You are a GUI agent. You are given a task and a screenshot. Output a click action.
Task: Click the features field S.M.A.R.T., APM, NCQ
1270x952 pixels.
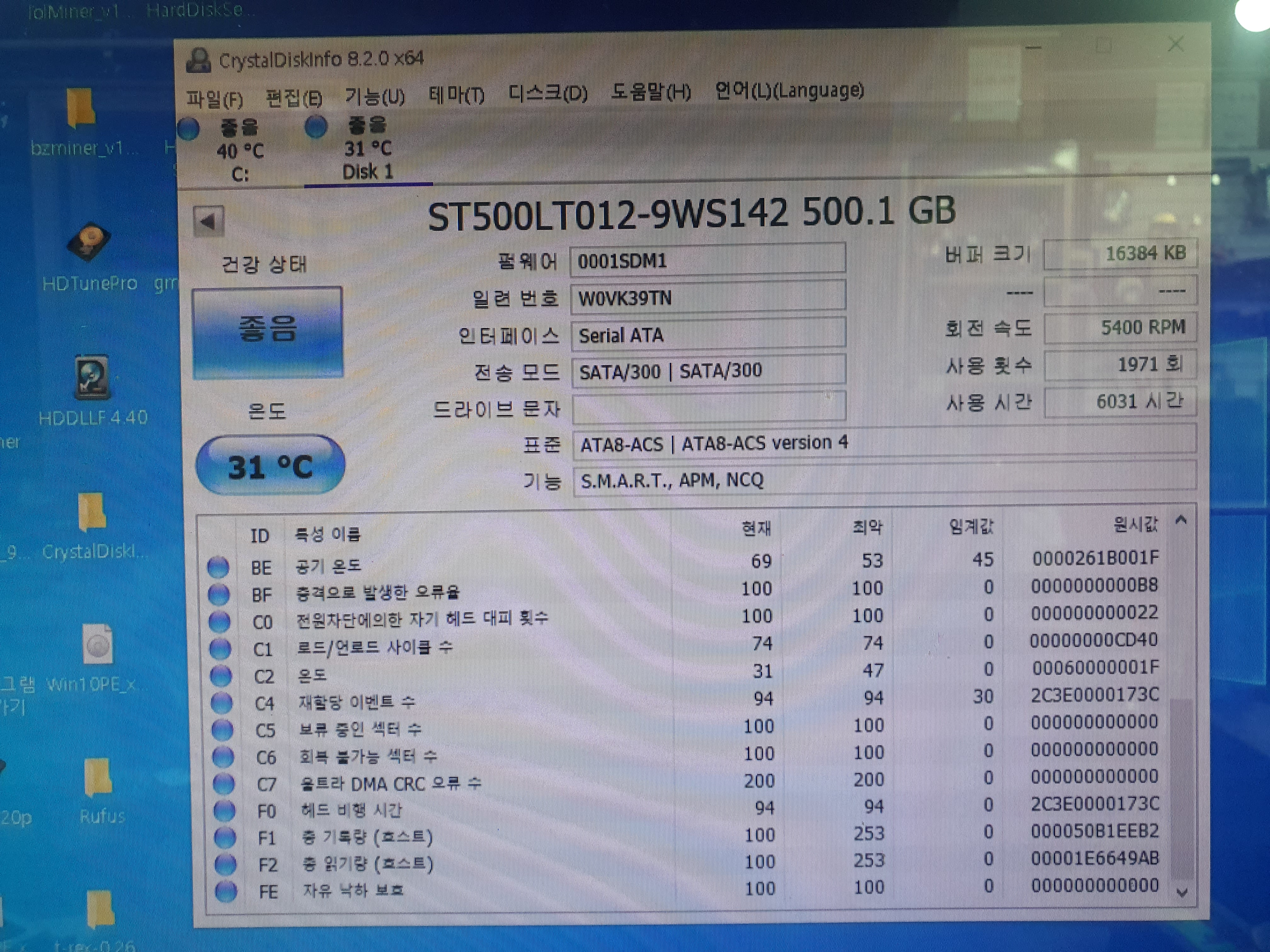tap(885, 479)
